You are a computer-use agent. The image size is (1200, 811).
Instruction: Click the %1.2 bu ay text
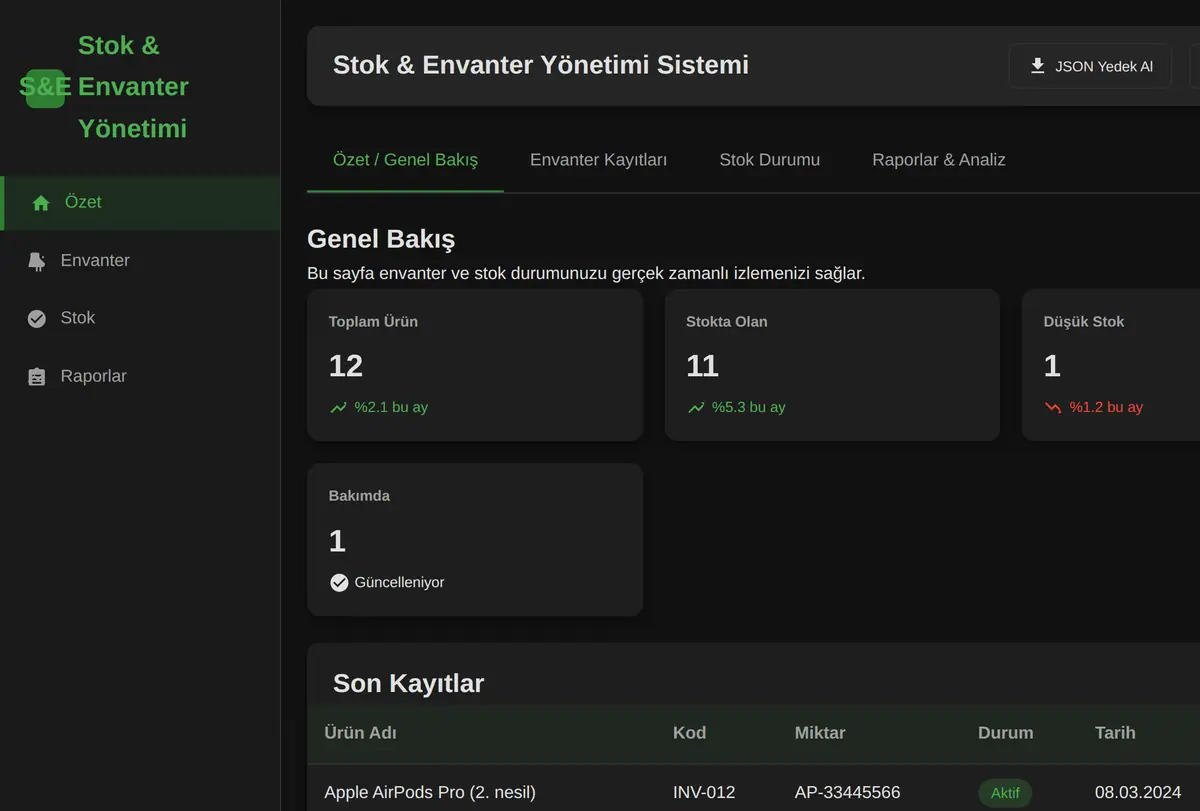tap(1106, 408)
